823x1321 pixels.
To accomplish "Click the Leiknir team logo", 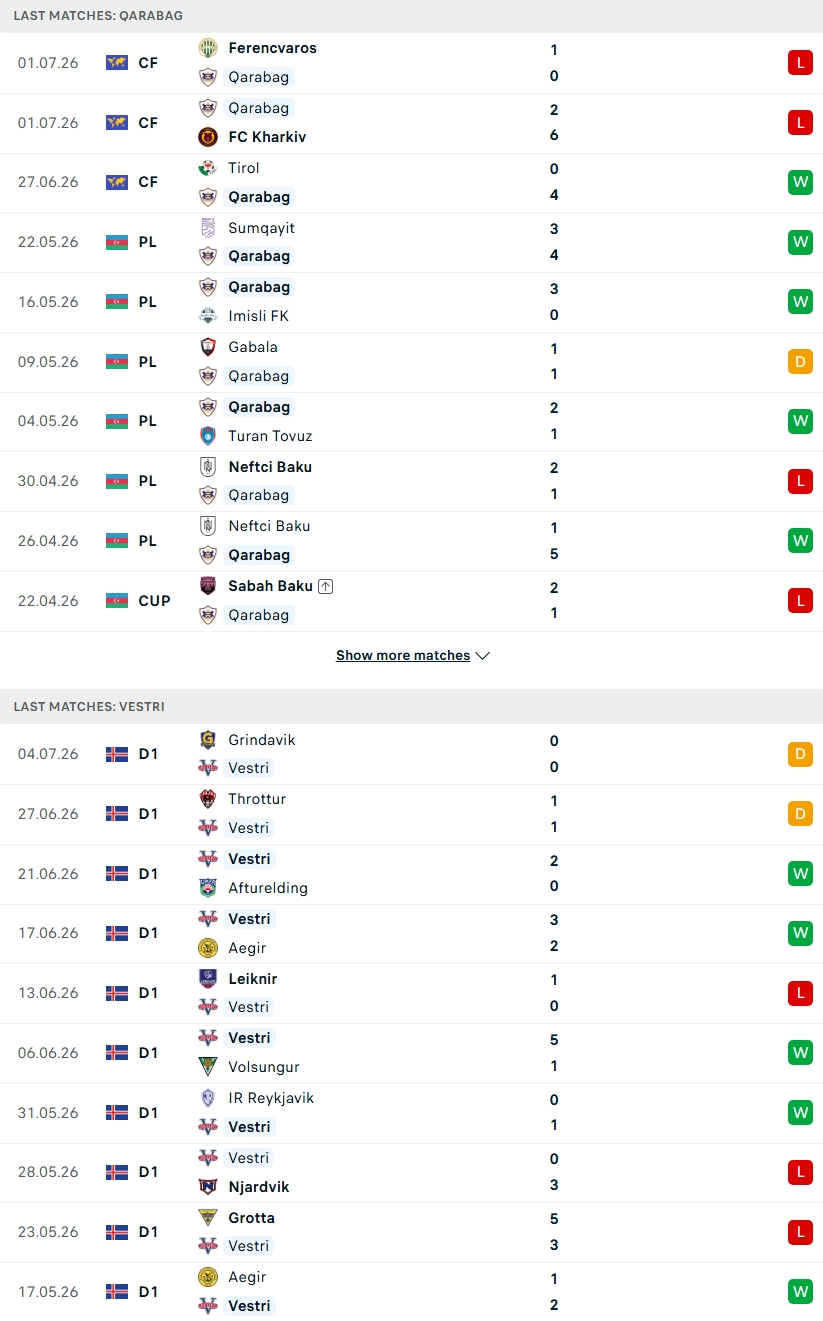I will (x=208, y=979).
